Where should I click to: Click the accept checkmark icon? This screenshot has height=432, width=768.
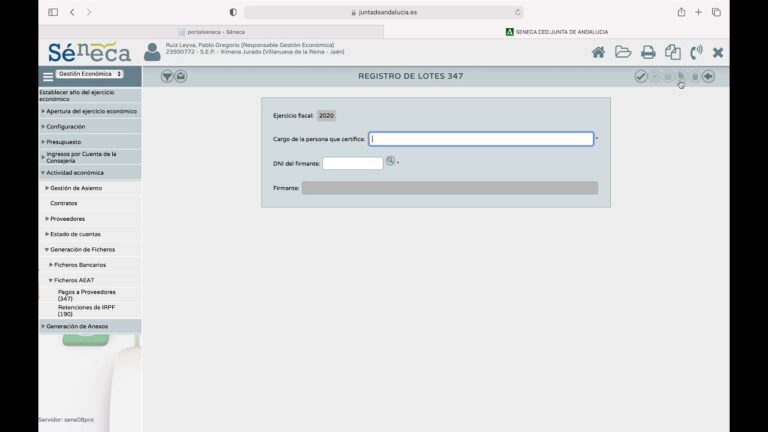click(641, 76)
